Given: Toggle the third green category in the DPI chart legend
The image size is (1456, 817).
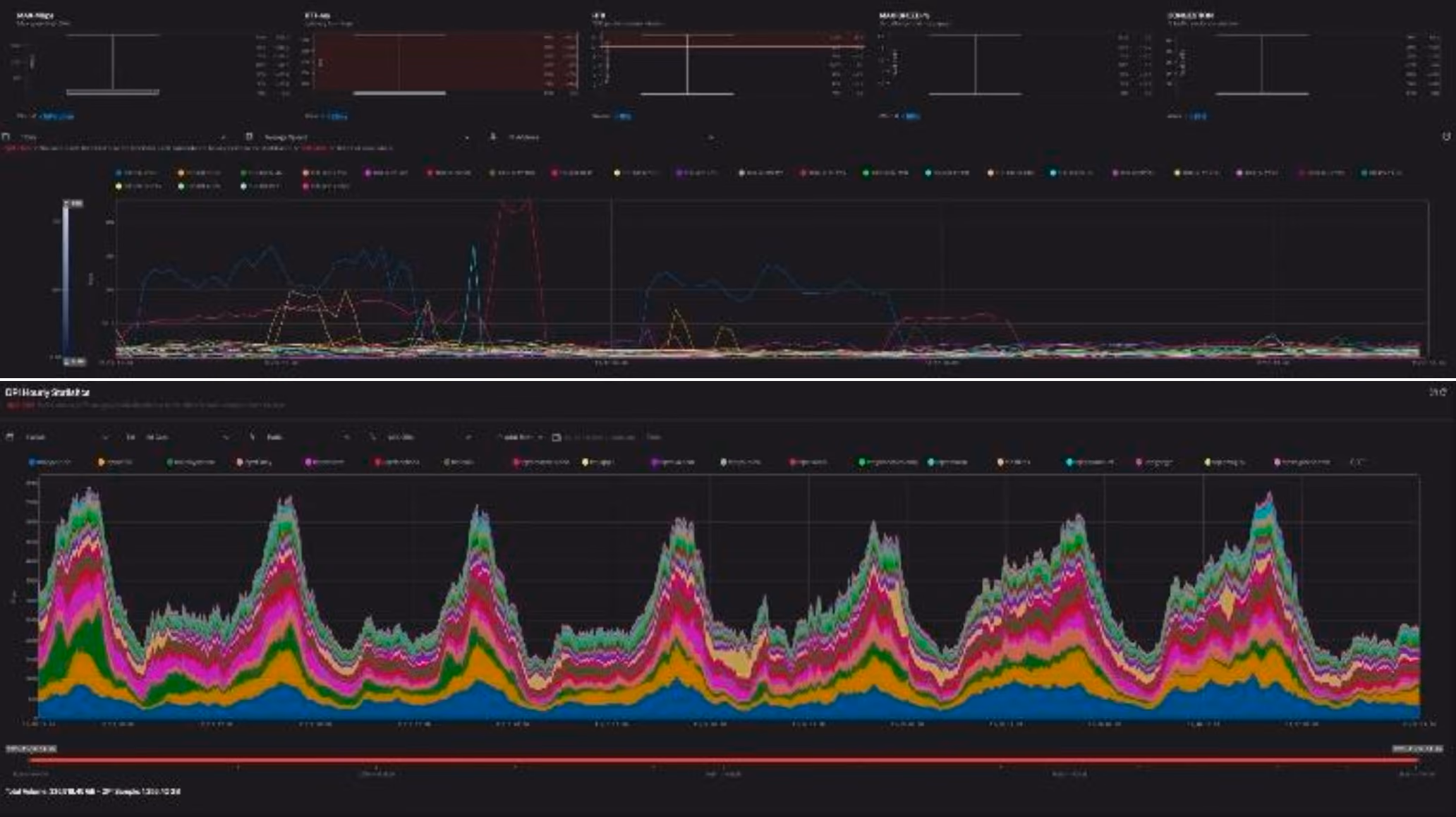Looking at the screenshot, I should point(191,462).
